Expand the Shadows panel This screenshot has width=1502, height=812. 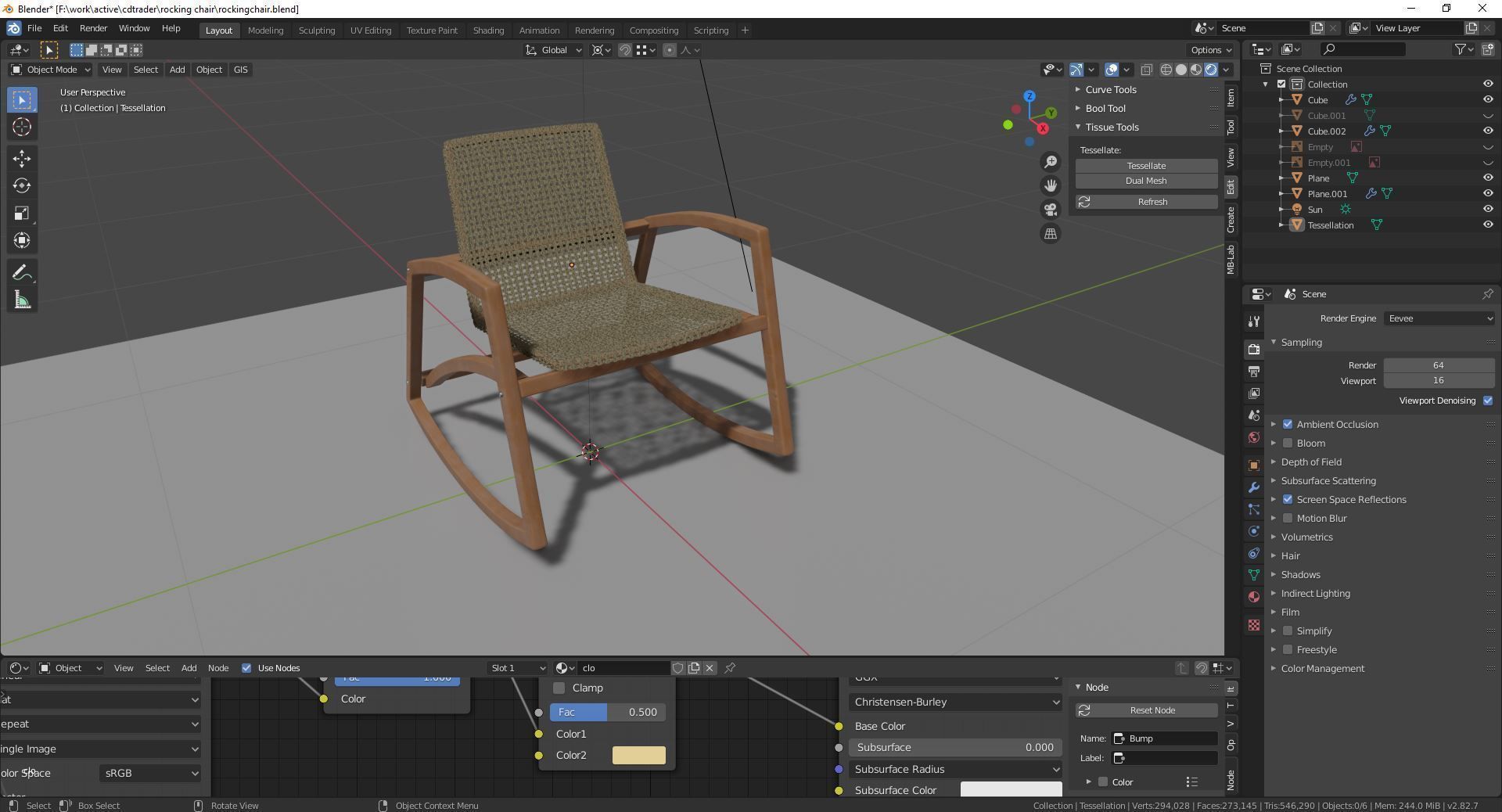pyautogui.click(x=1301, y=575)
